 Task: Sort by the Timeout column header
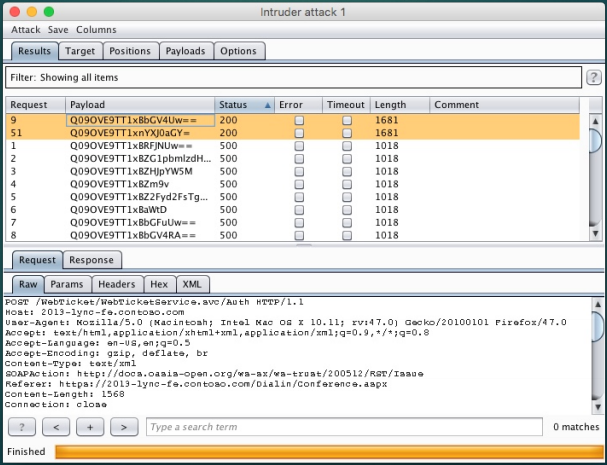346,105
